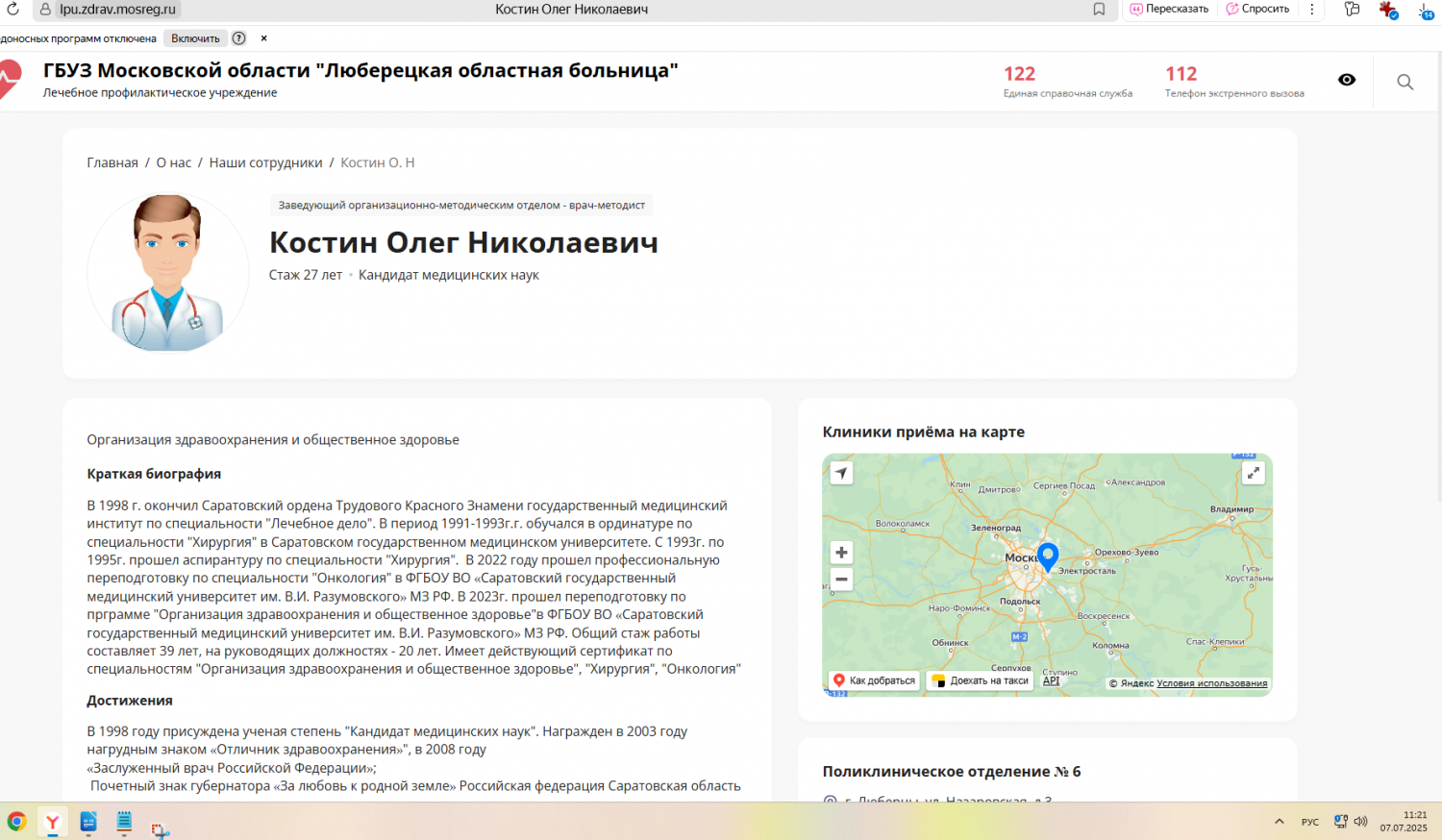Click the red extension icon with checkmark
This screenshot has height=840, width=1442.
[1387, 10]
